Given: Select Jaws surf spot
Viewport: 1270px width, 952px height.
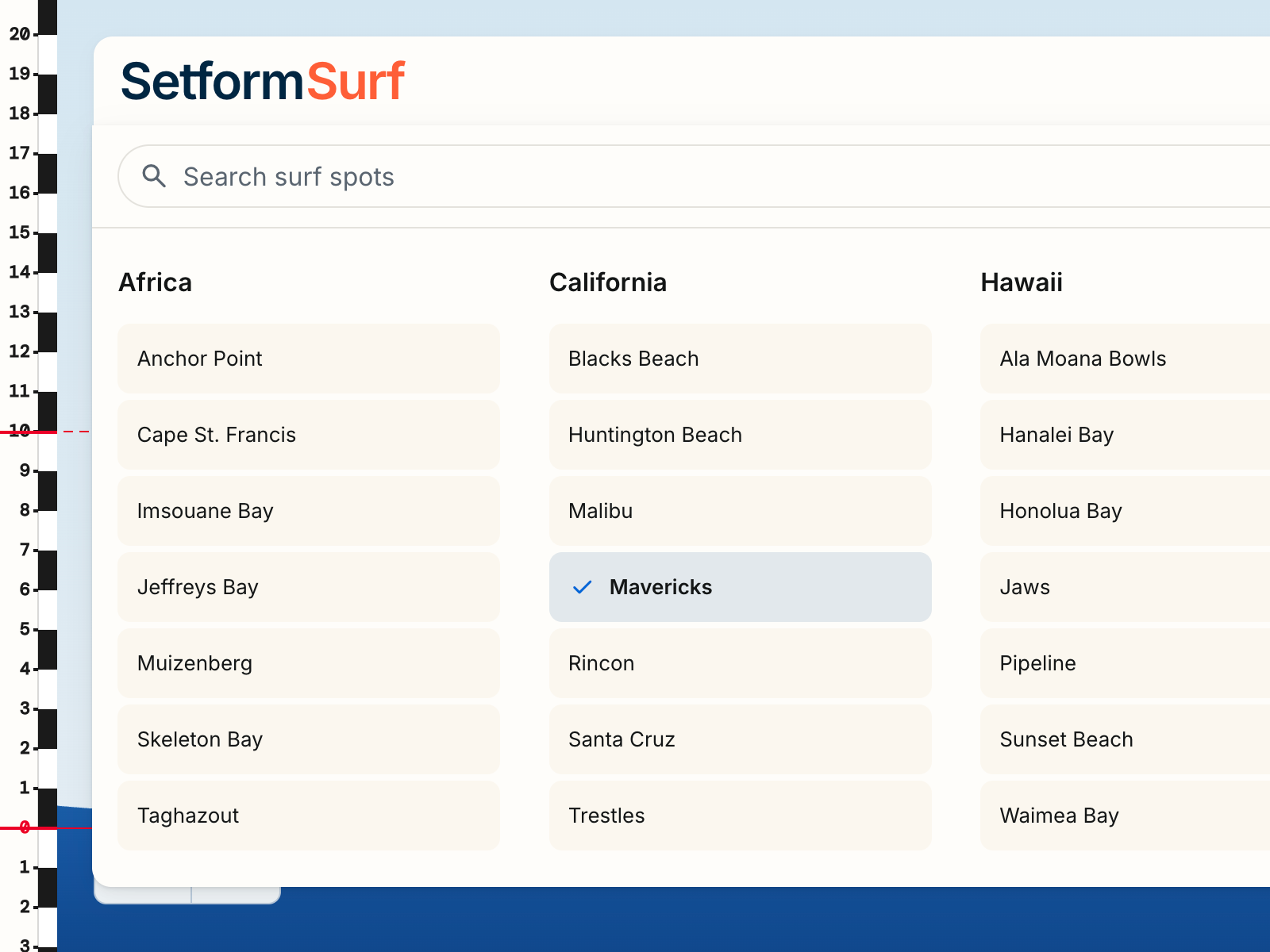Looking at the screenshot, I should tap(1126, 587).
